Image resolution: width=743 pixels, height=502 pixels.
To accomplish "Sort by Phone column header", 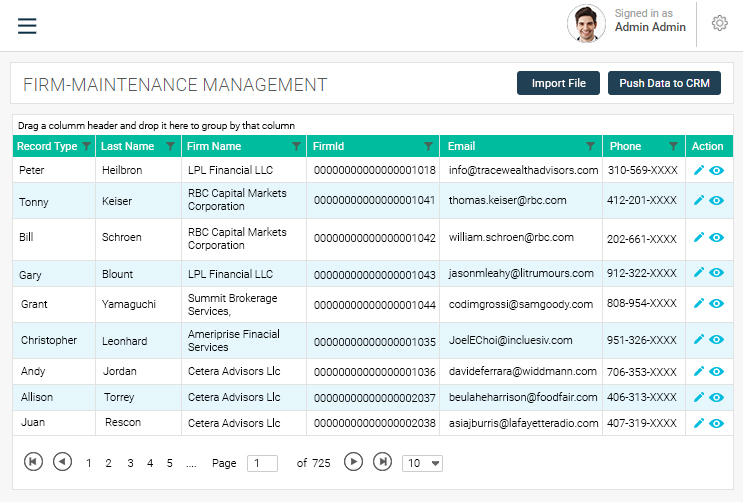I will (625, 146).
